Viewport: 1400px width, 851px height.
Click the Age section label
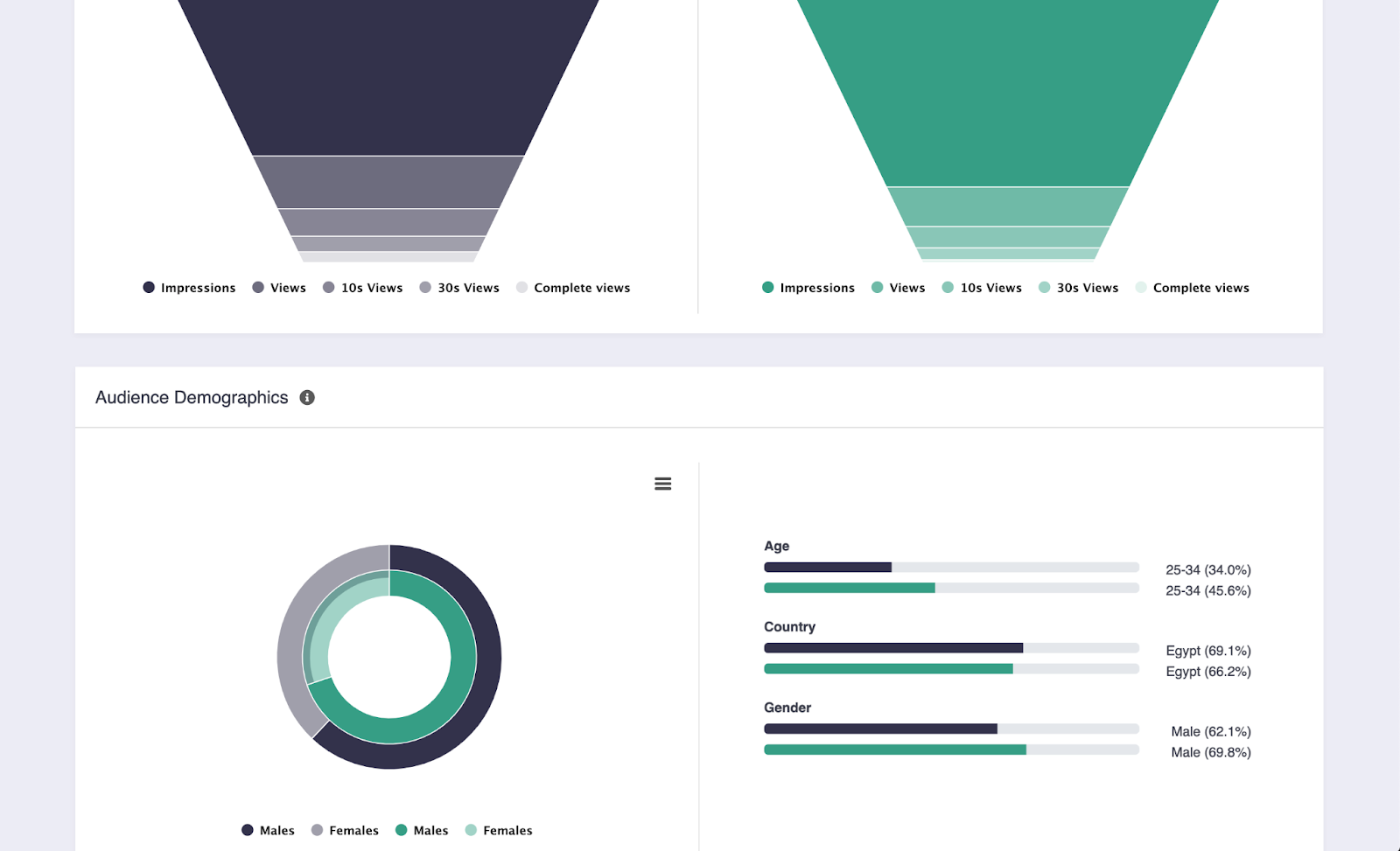[x=777, y=546]
